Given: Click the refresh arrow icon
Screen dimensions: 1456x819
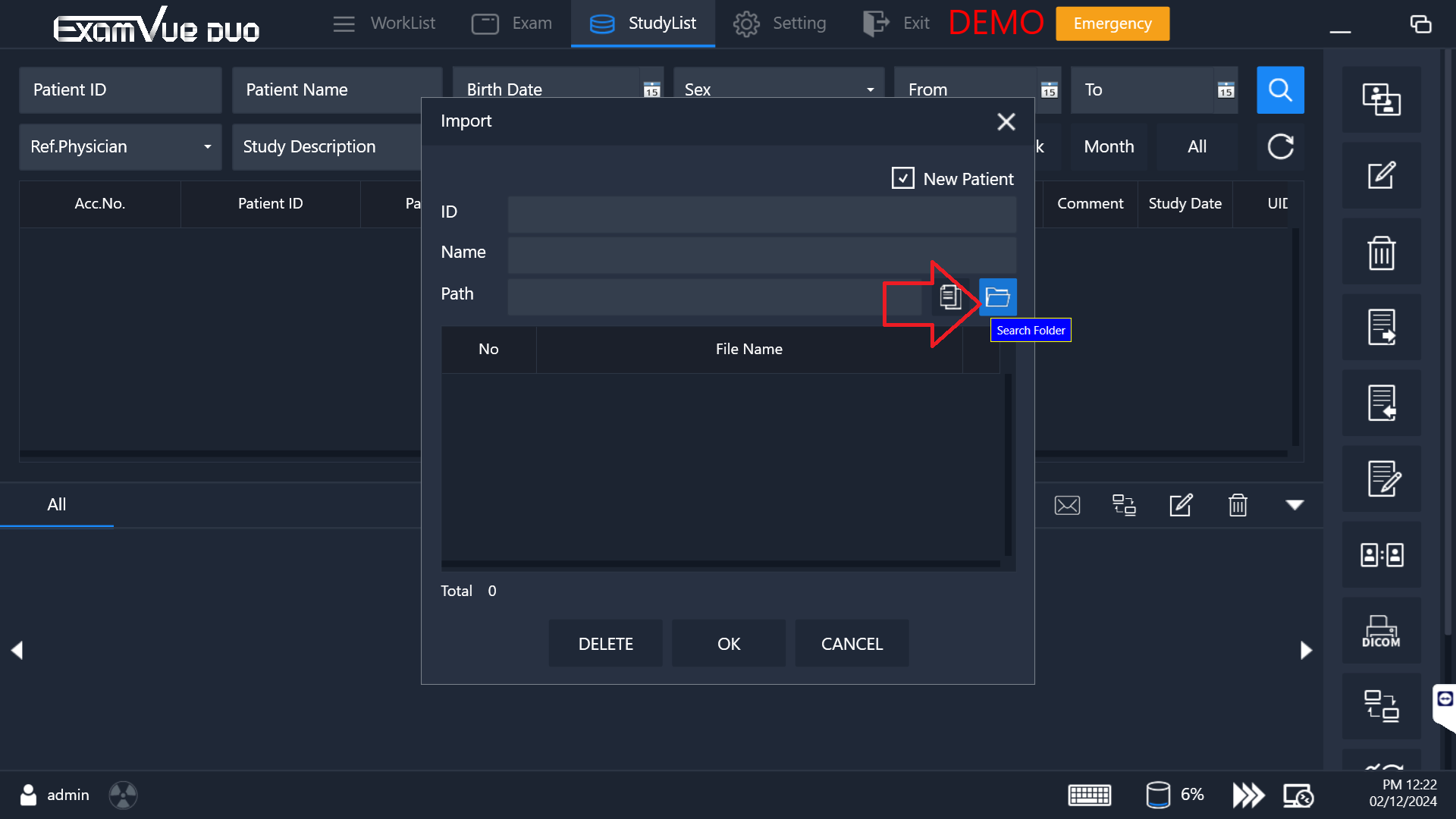Looking at the screenshot, I should (x=1280, y=146).
